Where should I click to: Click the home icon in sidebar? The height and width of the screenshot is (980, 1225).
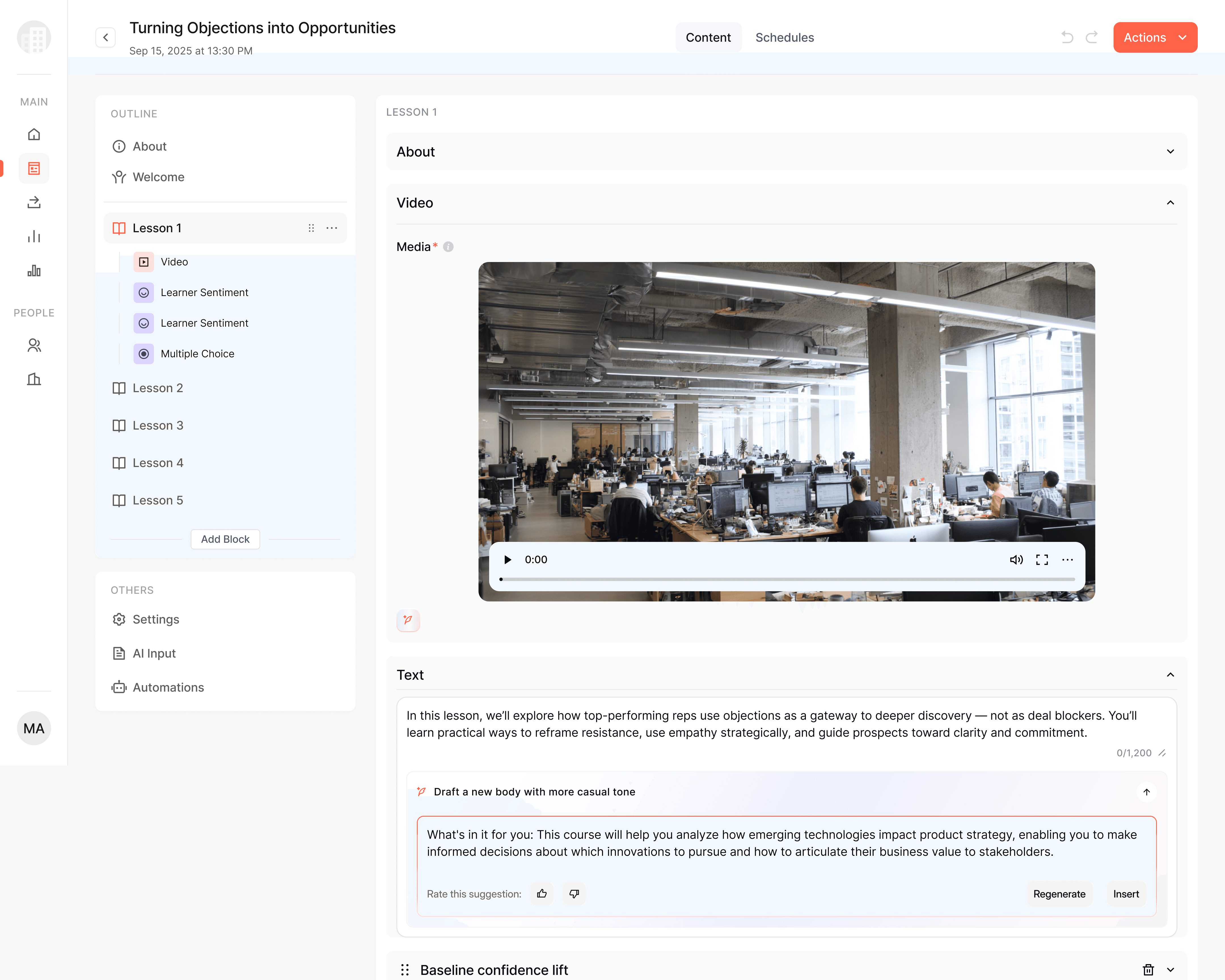click(34, 135)
